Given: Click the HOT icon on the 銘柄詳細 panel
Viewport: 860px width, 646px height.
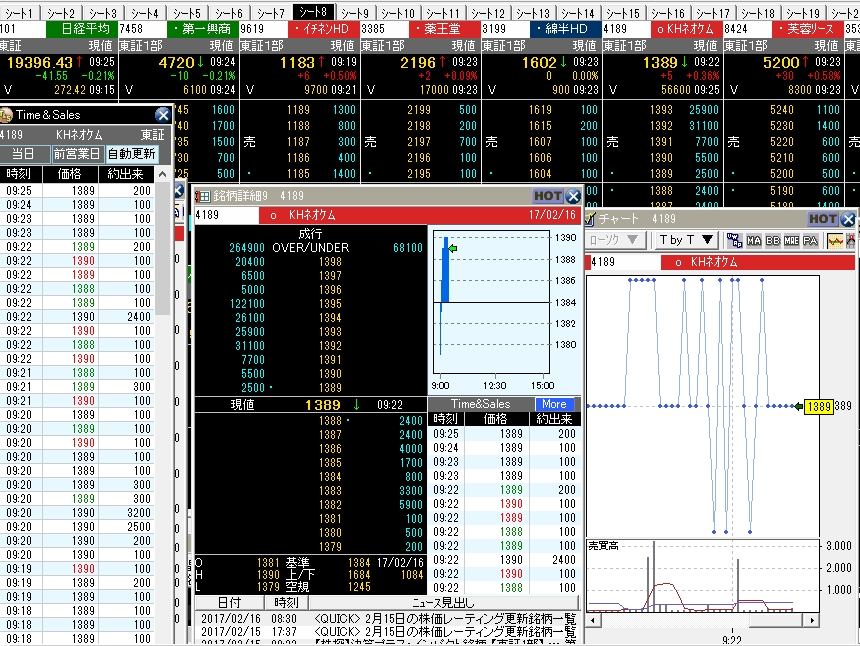Looking at the screenshot, I should coord(547,197).
